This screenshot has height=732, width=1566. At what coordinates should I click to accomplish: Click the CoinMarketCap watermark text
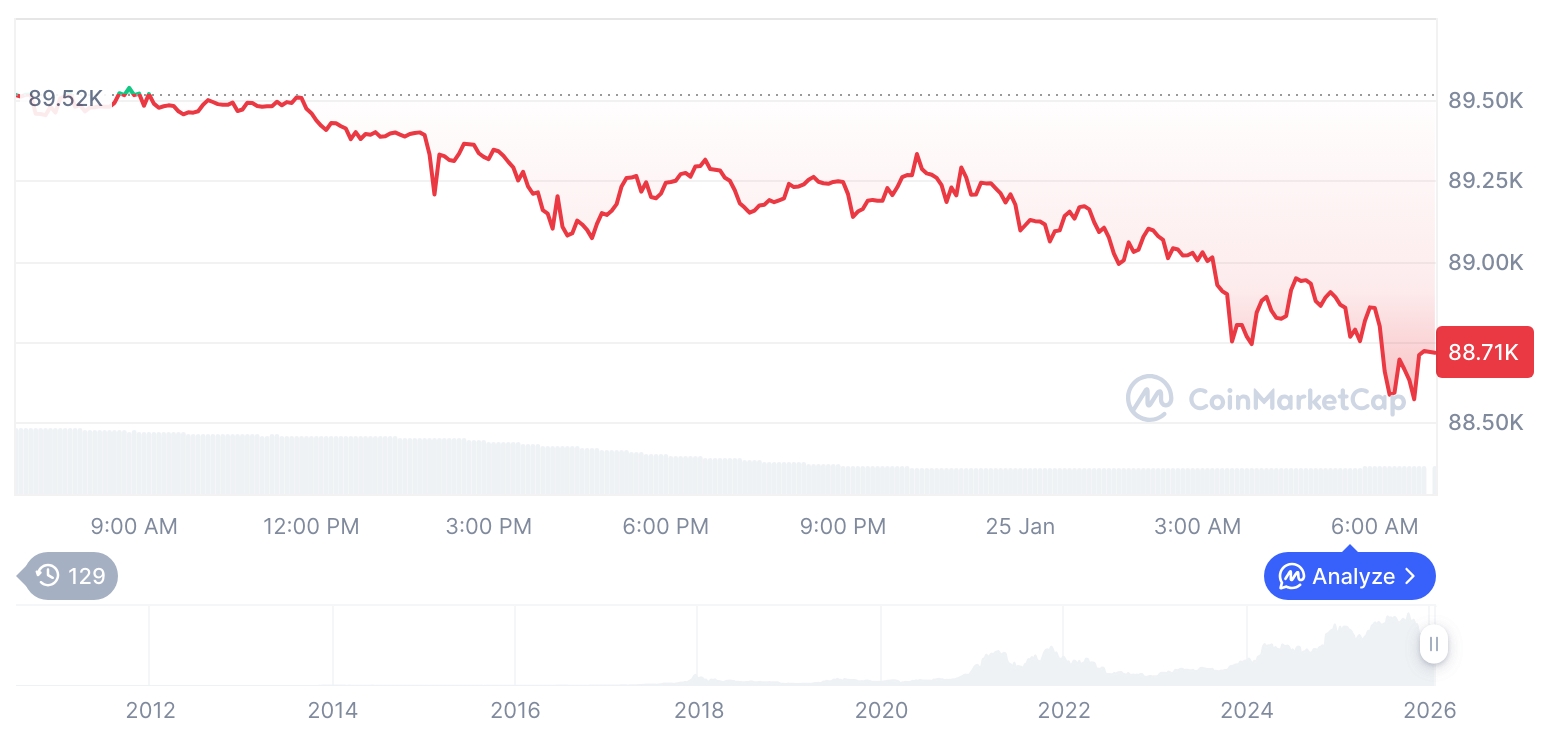tap(1296, 399)
